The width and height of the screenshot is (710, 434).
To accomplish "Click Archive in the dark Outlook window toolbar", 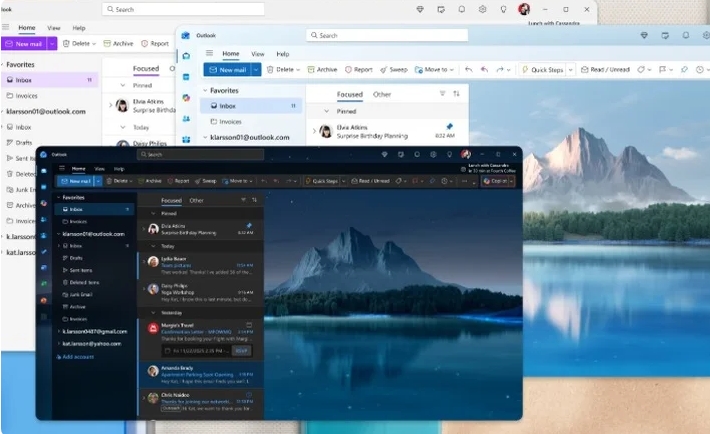I will pyautogui.click(x=150, y=181).
